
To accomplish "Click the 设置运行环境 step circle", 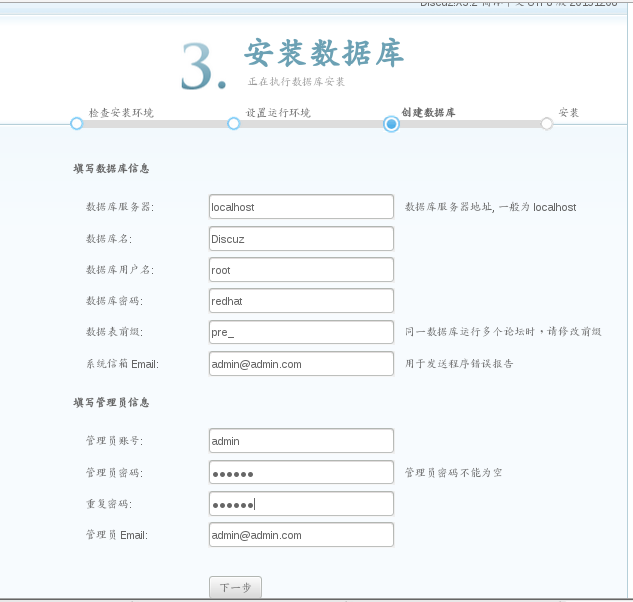I will pyautogui.click(x=233, y=124).
